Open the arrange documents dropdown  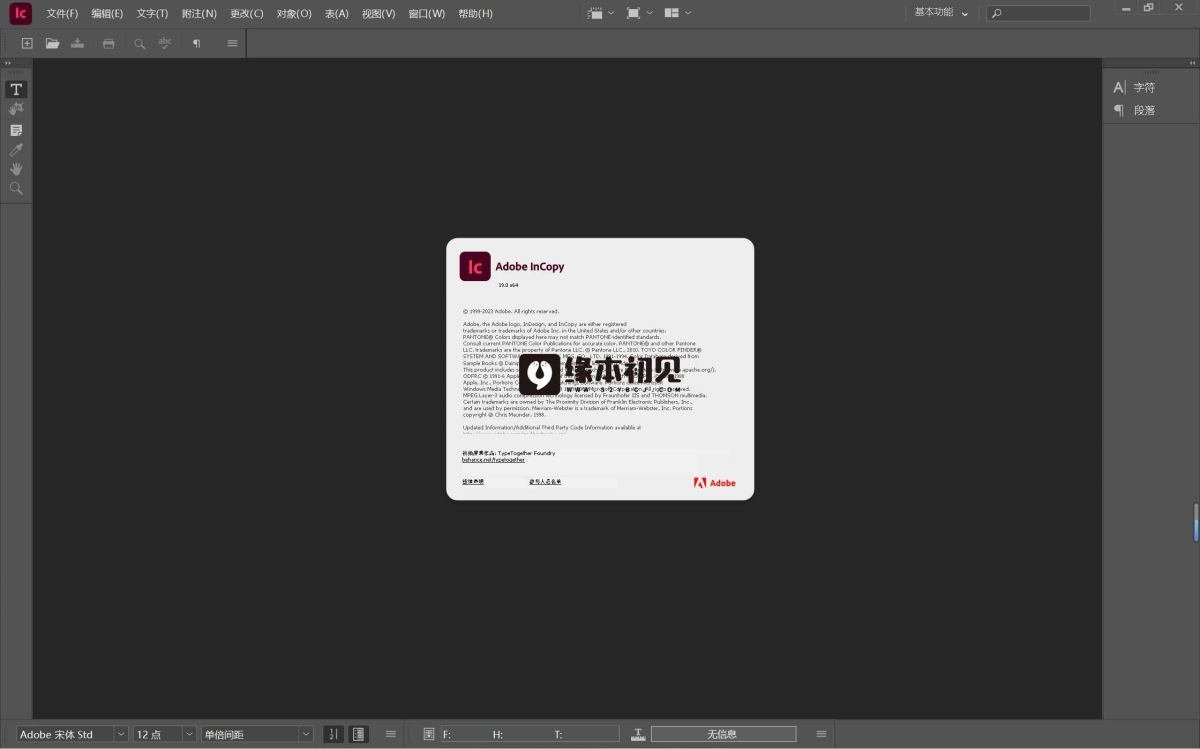[x=677, y=13]
